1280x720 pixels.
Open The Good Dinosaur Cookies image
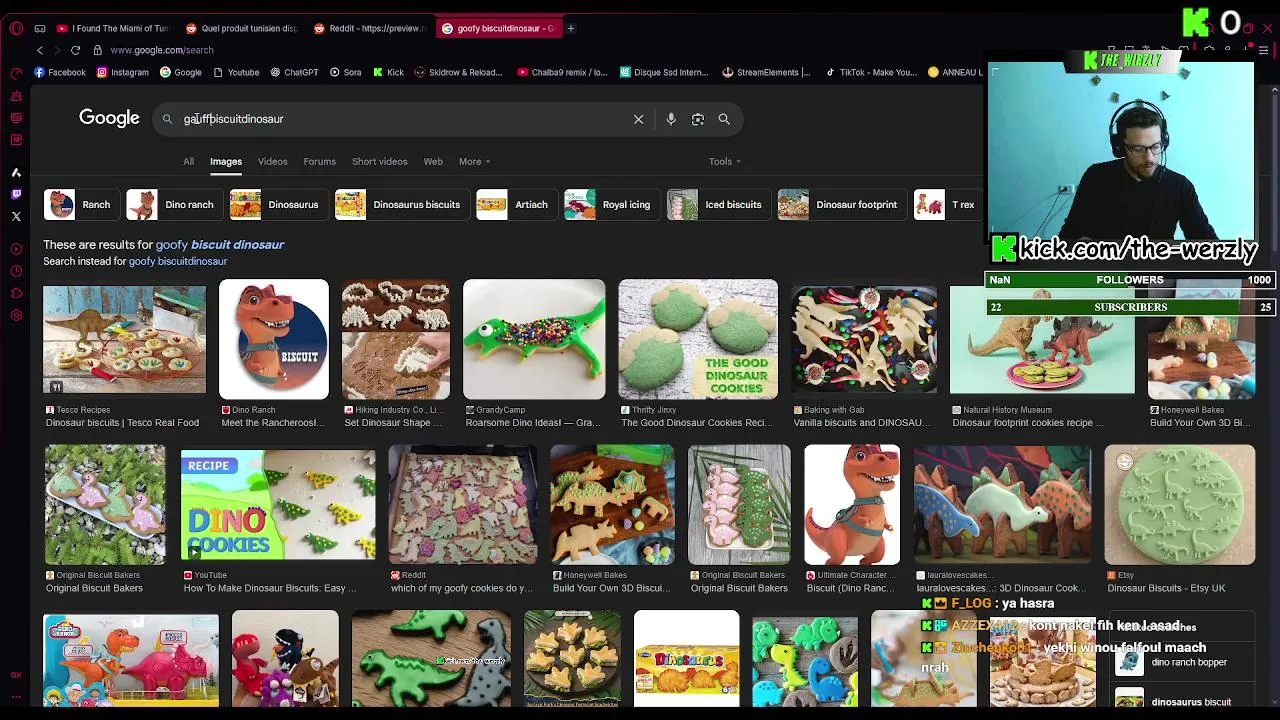coord(698,339)
